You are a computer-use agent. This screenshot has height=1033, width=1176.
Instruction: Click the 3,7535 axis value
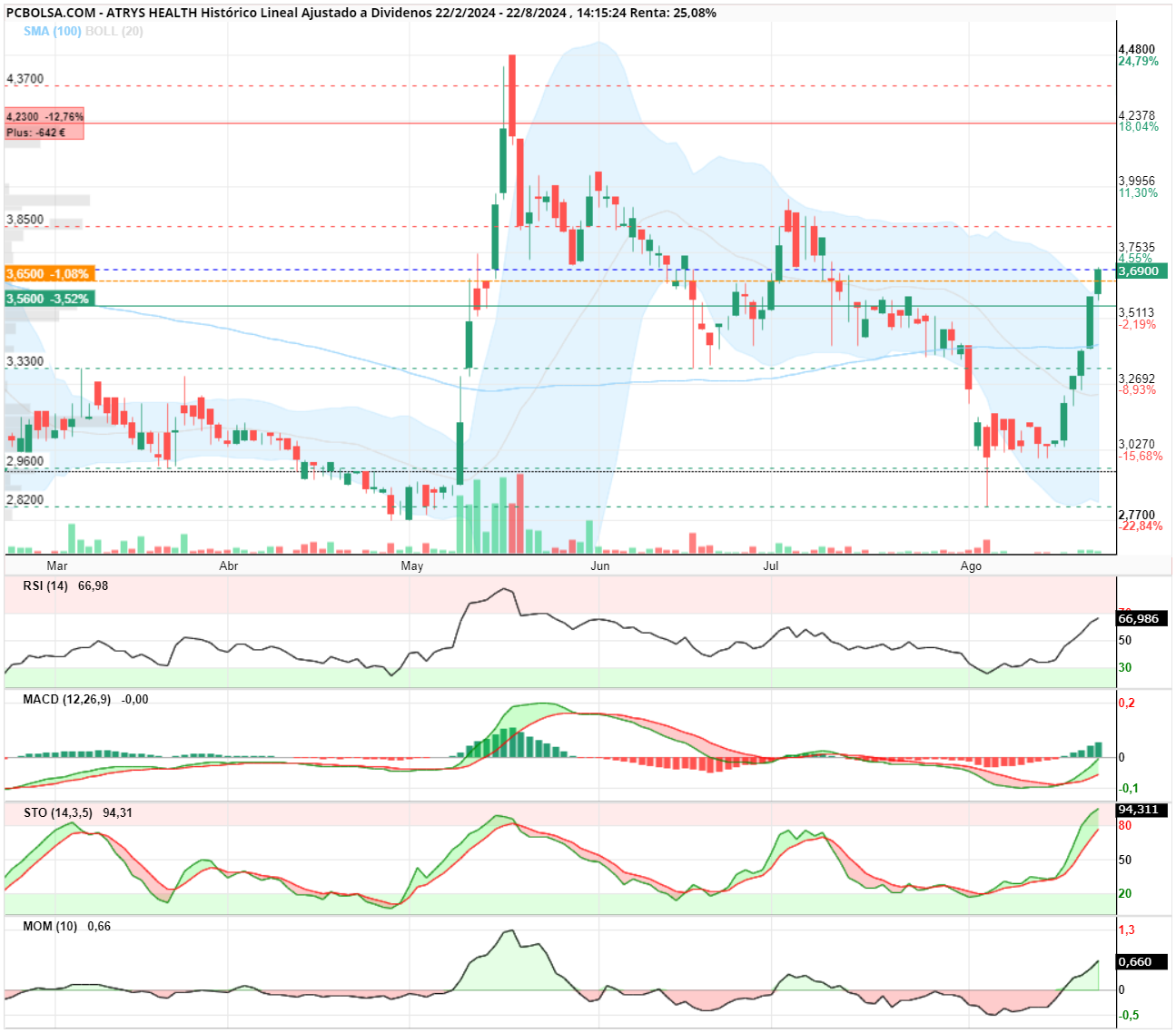[1137, 247]
